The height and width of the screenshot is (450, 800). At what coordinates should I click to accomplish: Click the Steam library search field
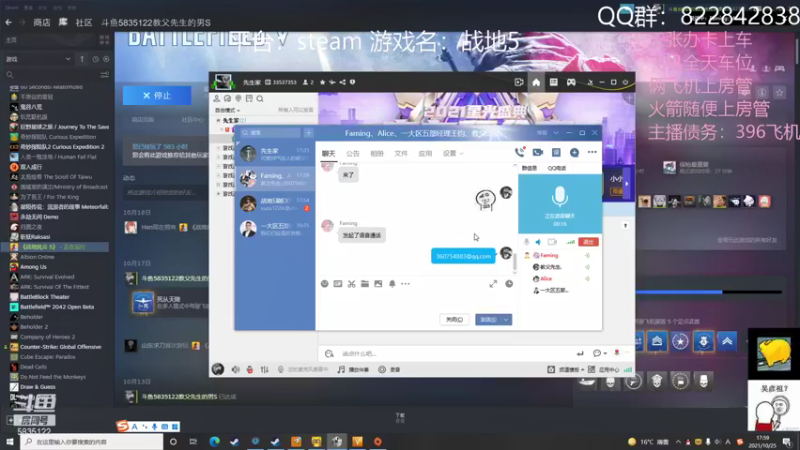(54, 74)
